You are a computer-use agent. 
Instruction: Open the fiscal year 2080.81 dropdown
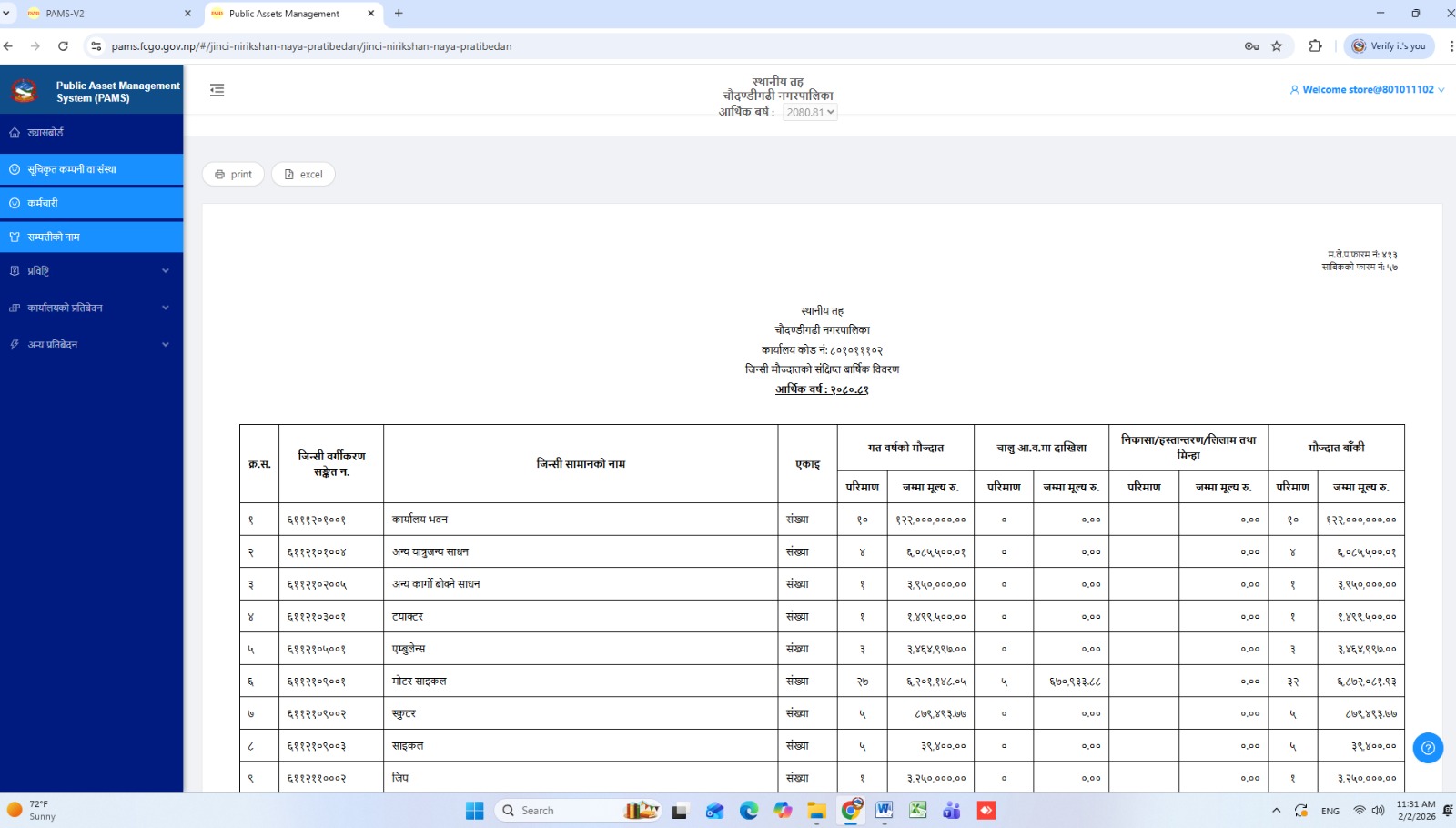809,113
